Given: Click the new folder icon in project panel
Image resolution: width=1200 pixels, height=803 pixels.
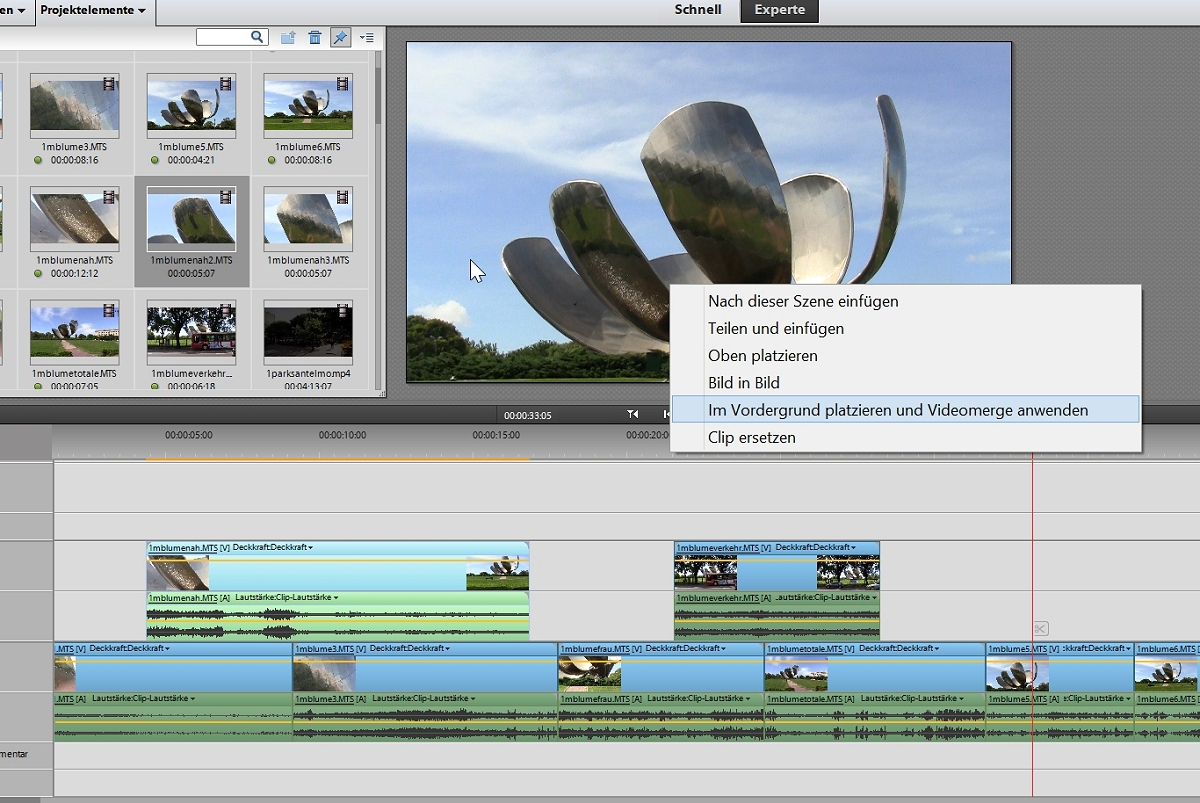Looking at the screenshot, I should pyautogui.click(x=288, y=38).
